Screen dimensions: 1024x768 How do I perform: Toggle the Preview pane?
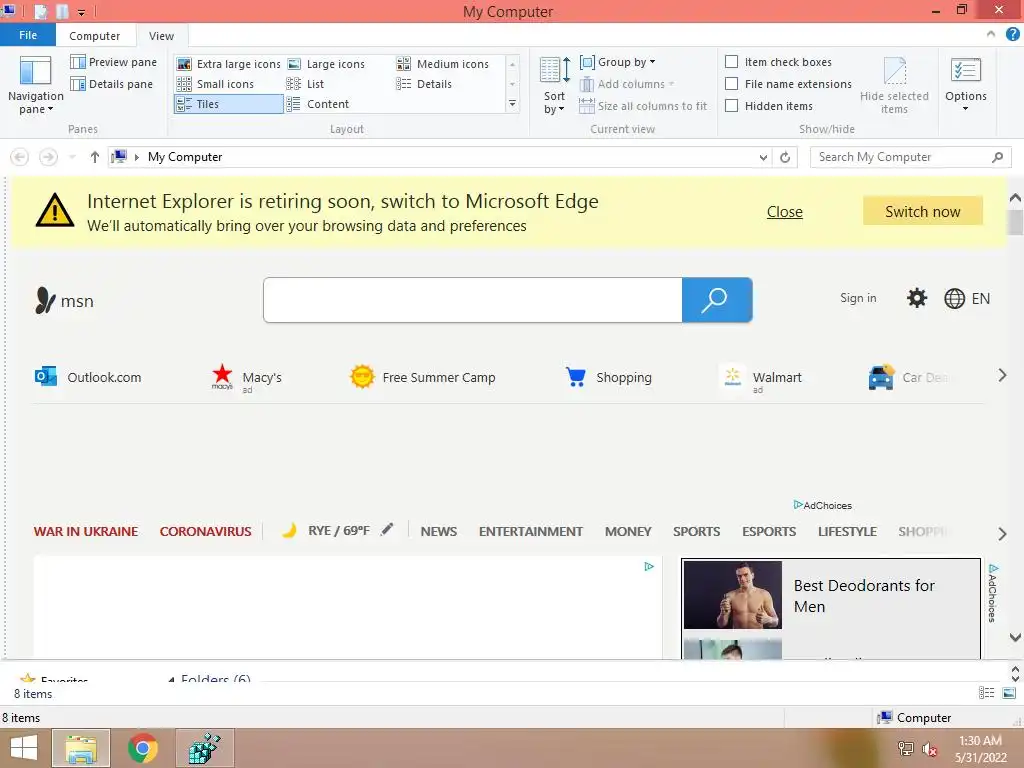[x=114, y=62]
